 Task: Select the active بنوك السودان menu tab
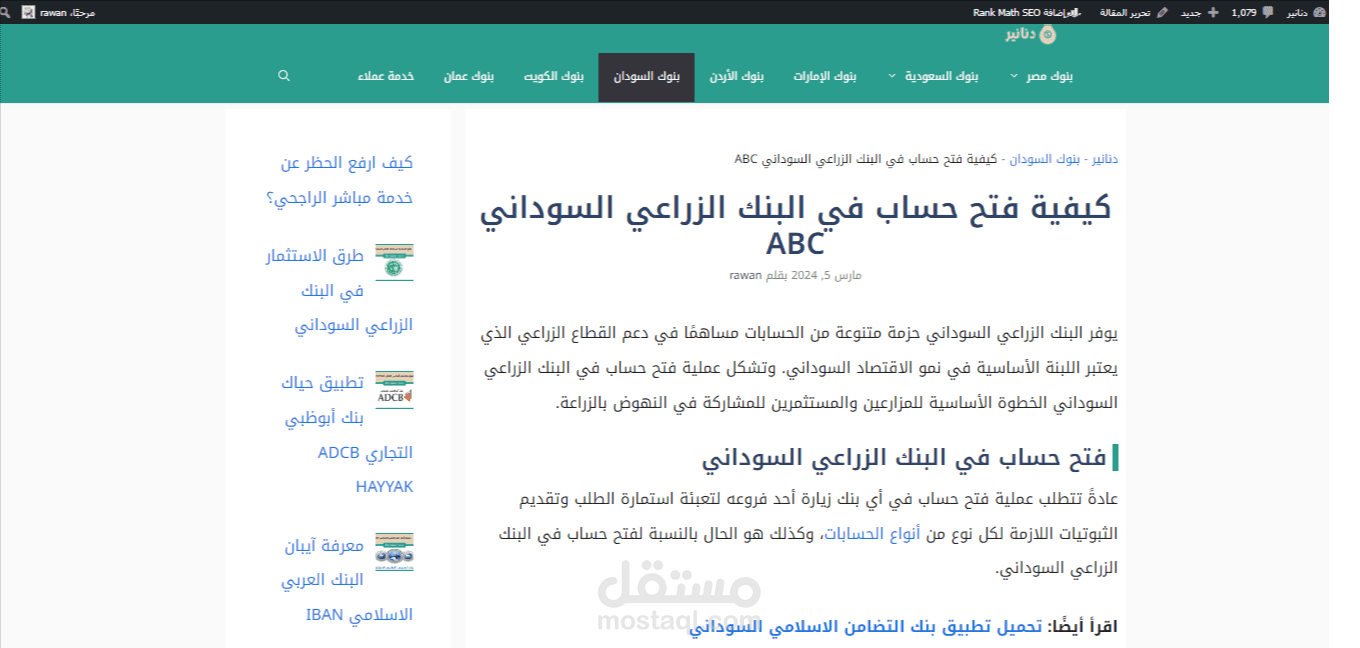pos(646,77)
